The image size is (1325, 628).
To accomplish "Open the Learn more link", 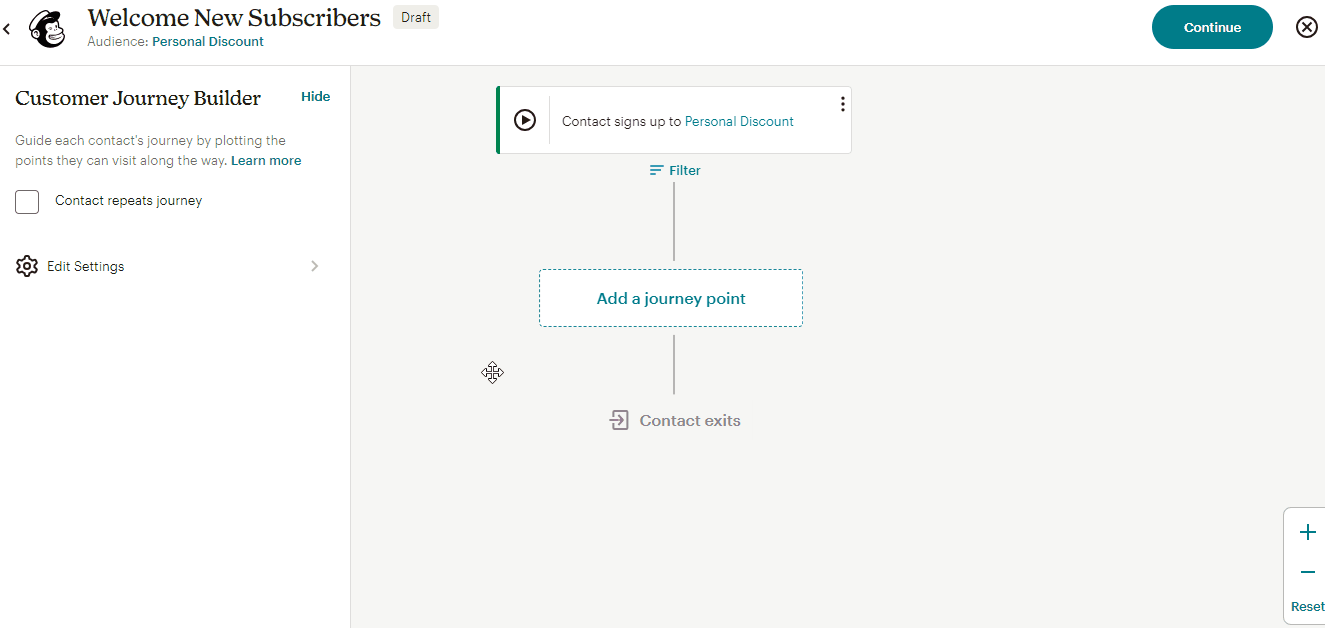I will click(x=265, y=160).
